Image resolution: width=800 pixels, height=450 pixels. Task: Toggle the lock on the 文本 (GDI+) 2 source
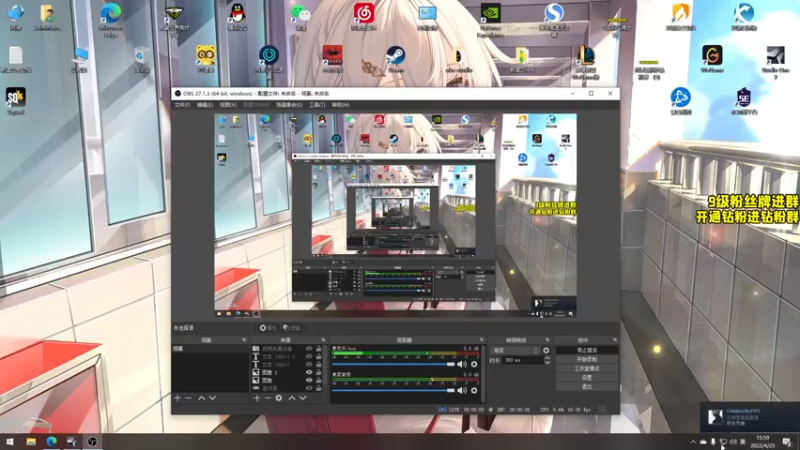pyautogui.click(x=318, y=357)
